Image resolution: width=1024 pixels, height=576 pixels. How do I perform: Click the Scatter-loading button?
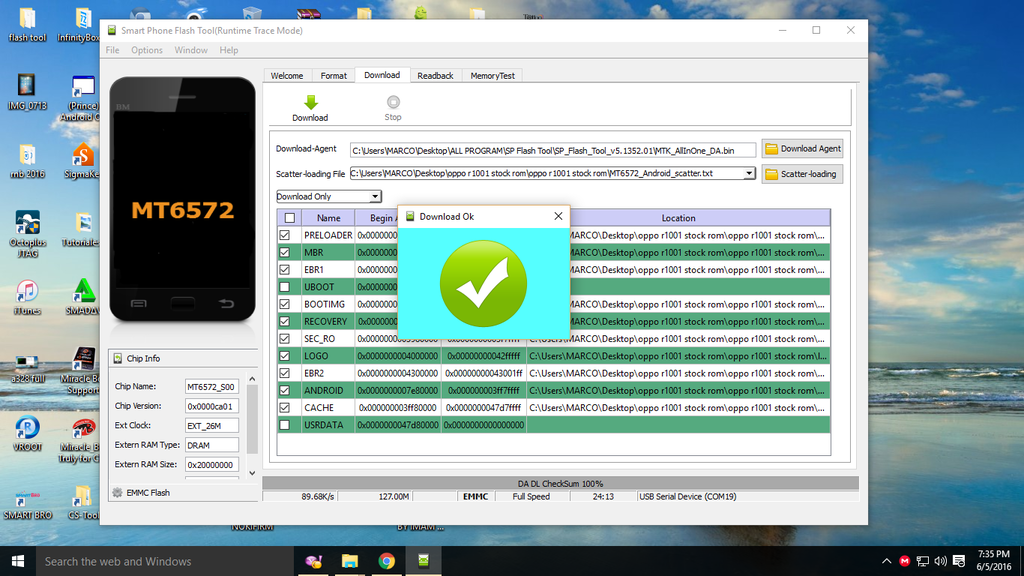click(802, 174)
